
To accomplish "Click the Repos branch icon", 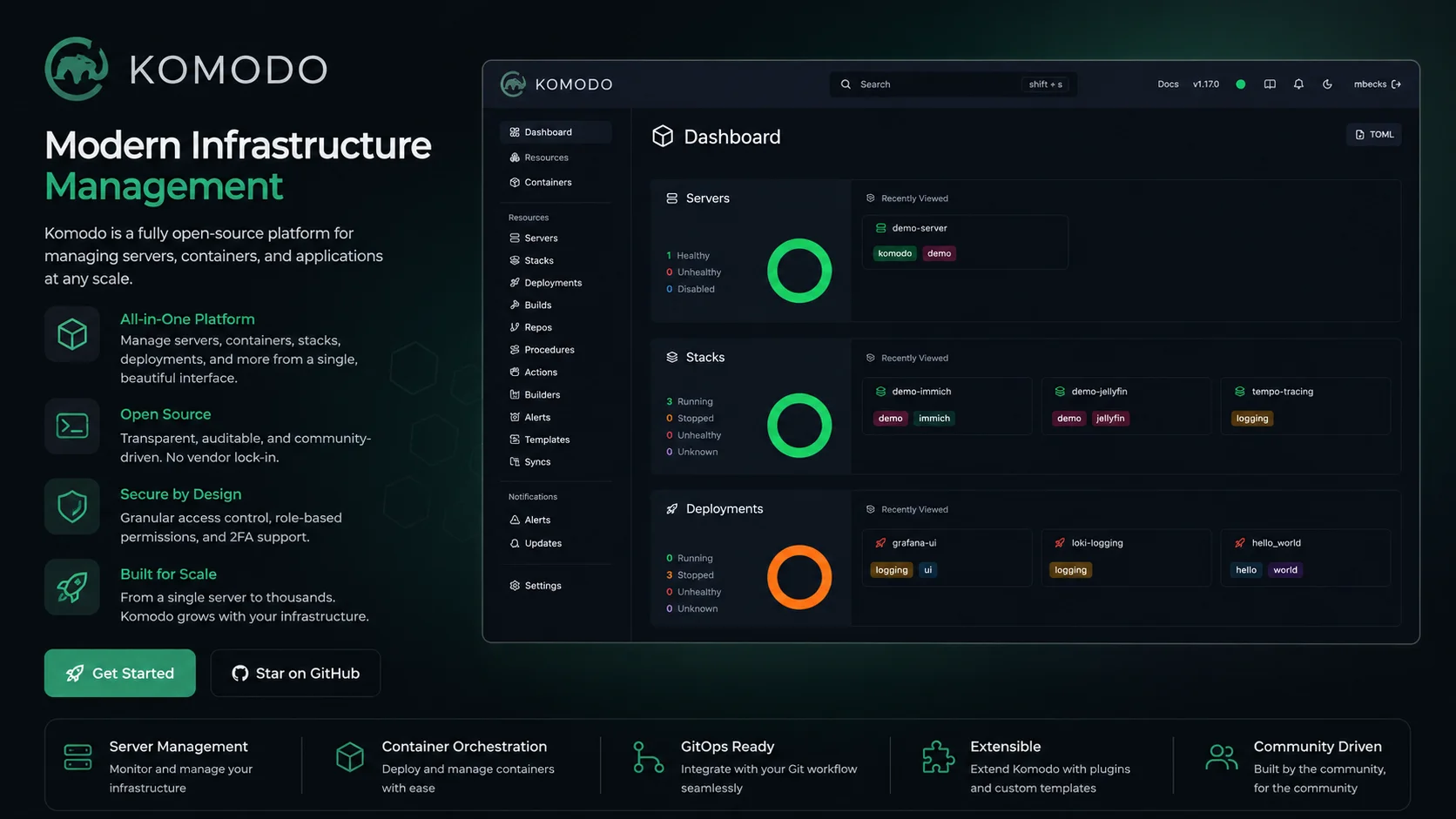I will pyautogui.click(x=515, y=327).
